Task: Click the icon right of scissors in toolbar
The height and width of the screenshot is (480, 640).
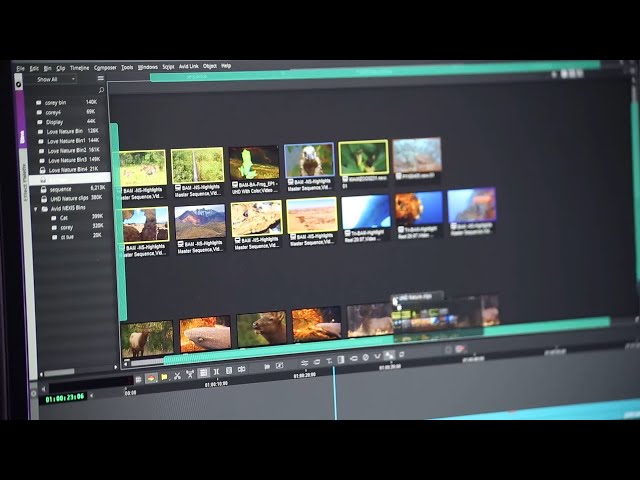Action: tap(190, 374)
